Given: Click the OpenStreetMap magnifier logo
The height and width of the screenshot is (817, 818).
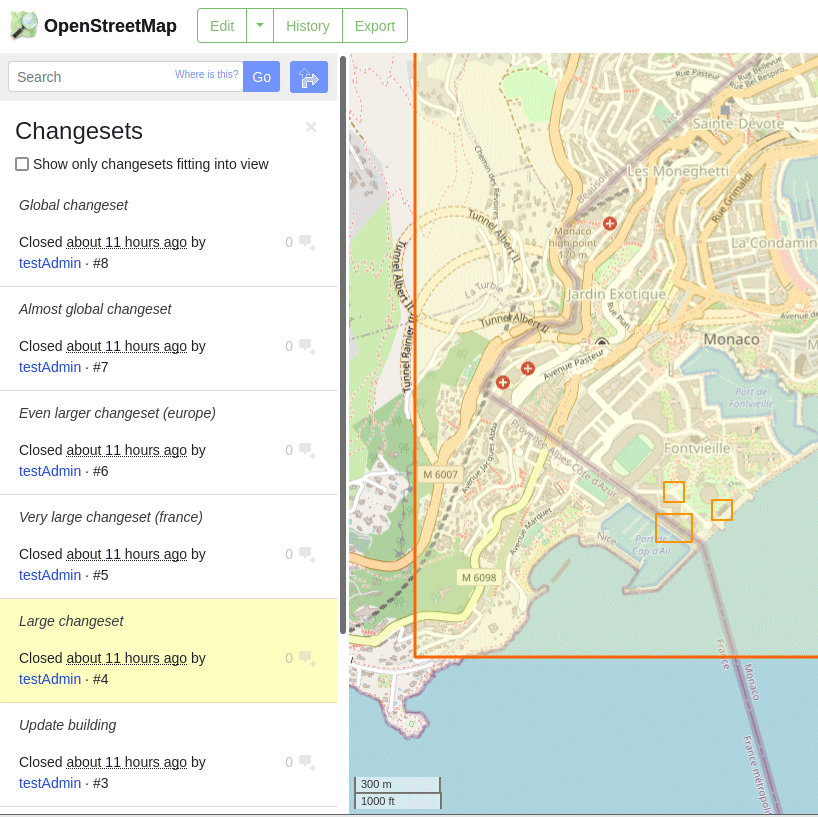Looking at the screenshot, I should point(24,25).
